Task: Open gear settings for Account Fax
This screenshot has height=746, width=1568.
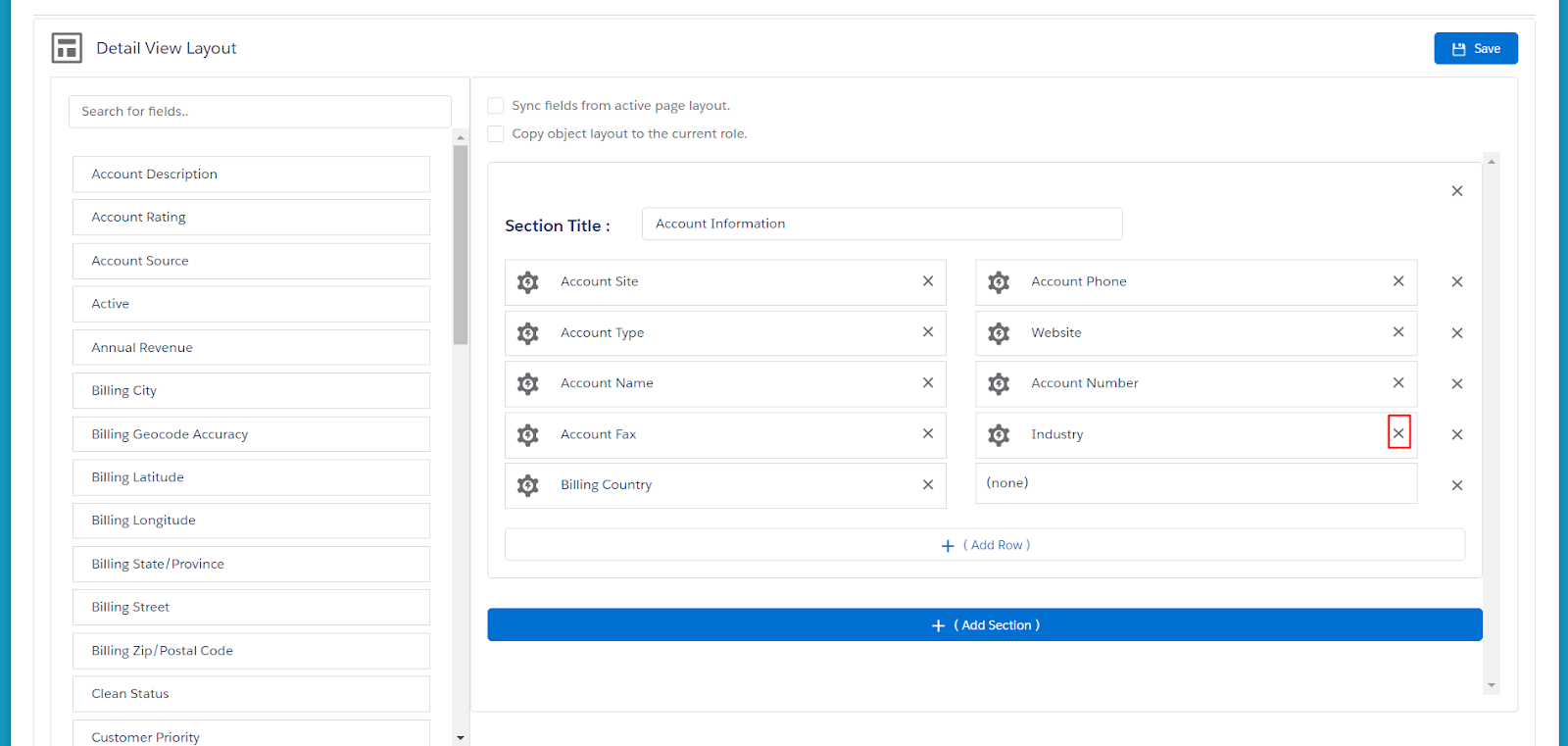Action: tap(528, 435)
